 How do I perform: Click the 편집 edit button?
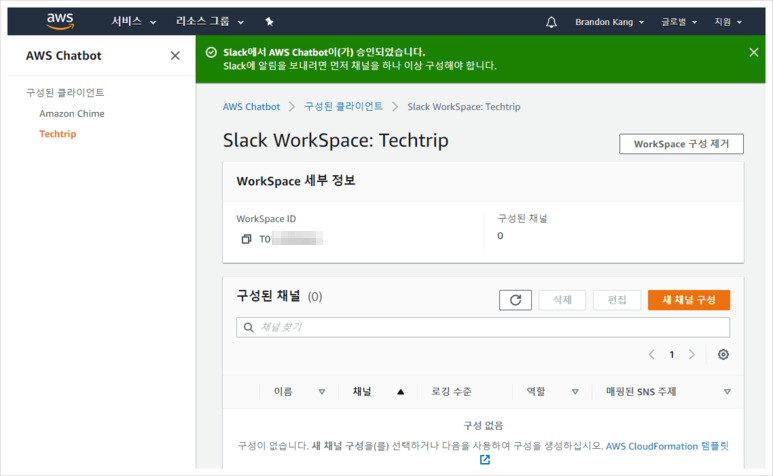click(x=617, y=300)
